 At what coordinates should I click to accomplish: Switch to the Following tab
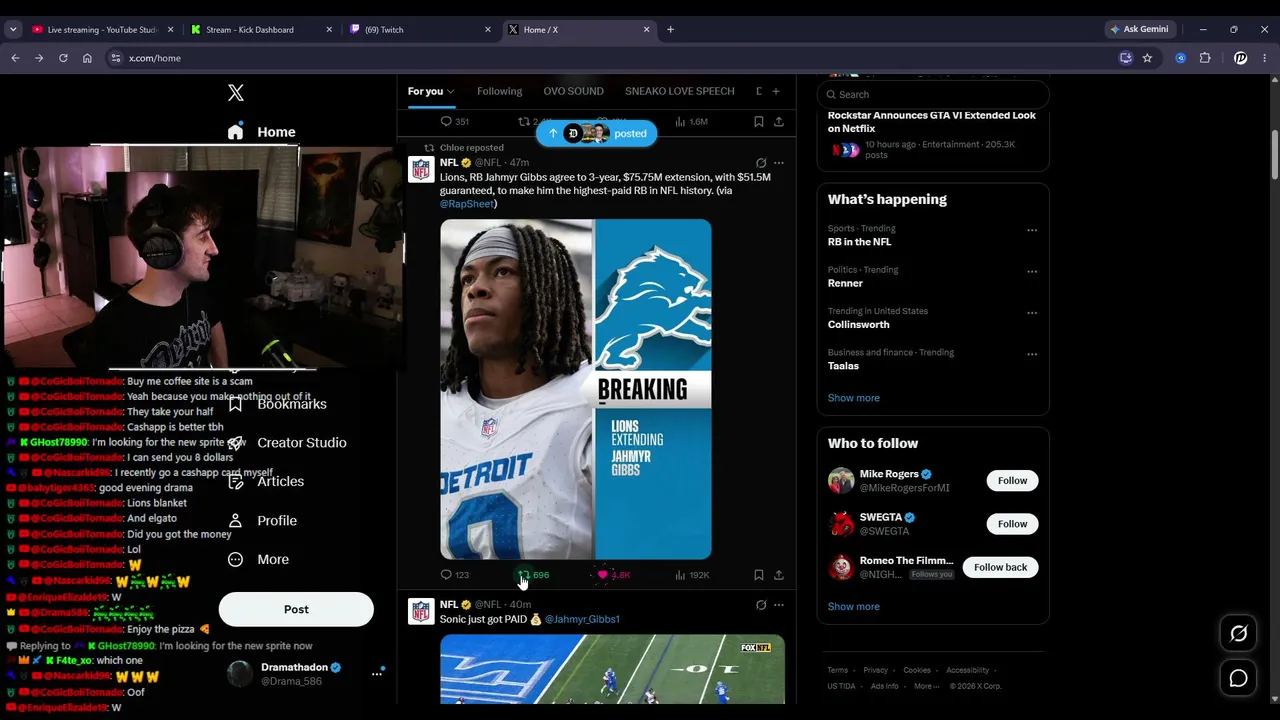[x=499, y=91]
